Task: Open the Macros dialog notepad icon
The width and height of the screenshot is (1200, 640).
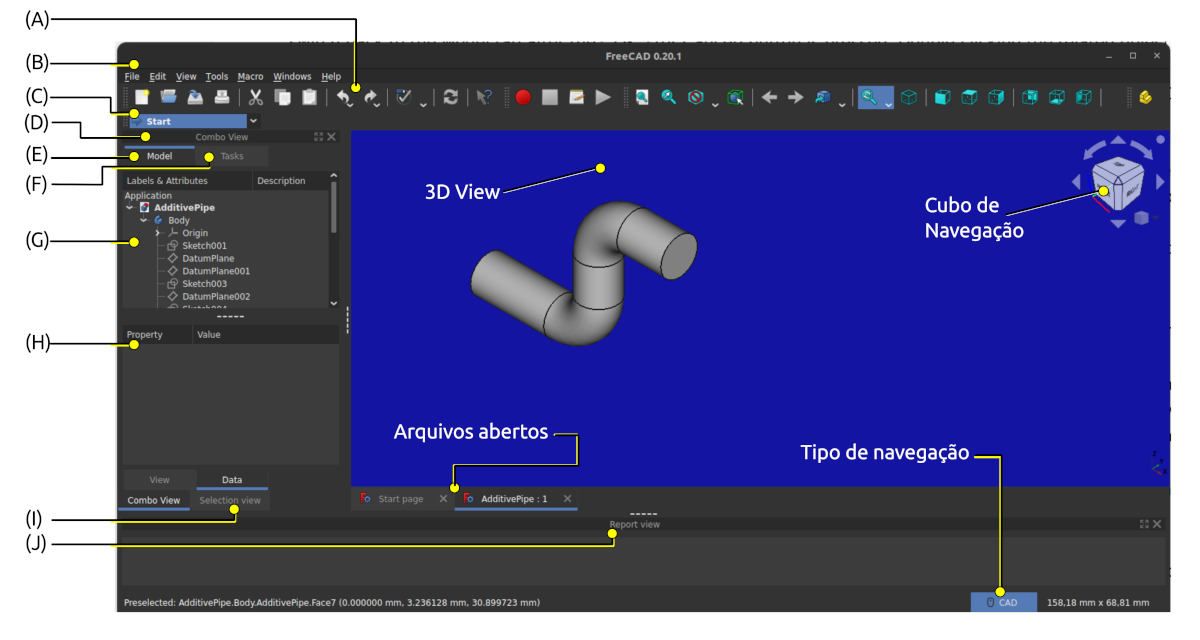Action: 577,97
